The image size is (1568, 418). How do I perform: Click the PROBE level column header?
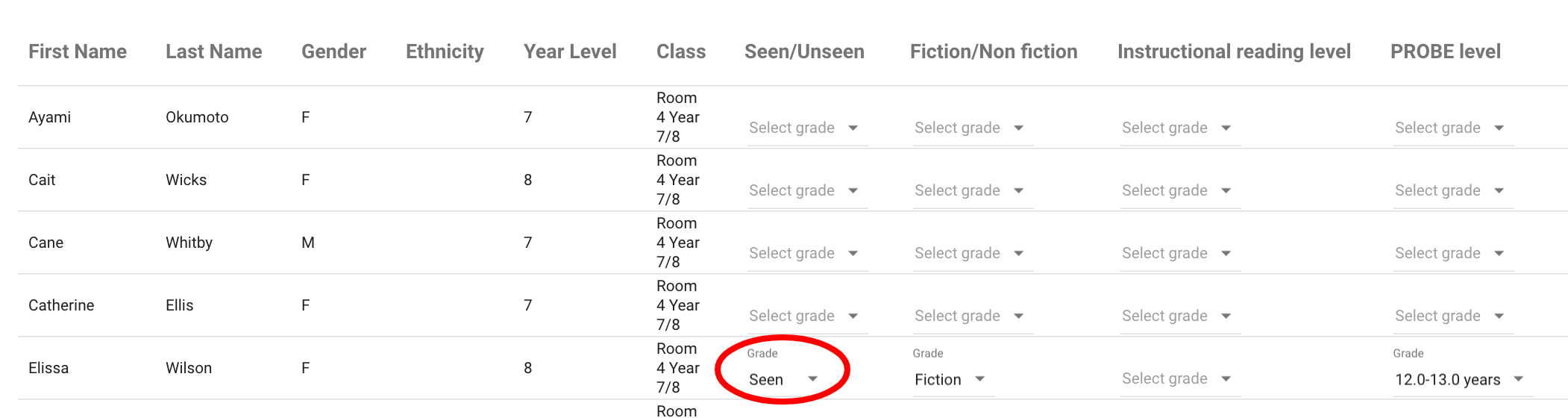(1445, 52)
